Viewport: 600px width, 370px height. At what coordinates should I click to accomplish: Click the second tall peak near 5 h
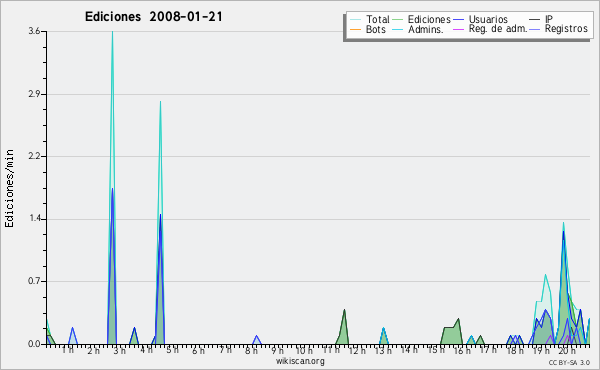pyautogui.click(x=160, y=103)
